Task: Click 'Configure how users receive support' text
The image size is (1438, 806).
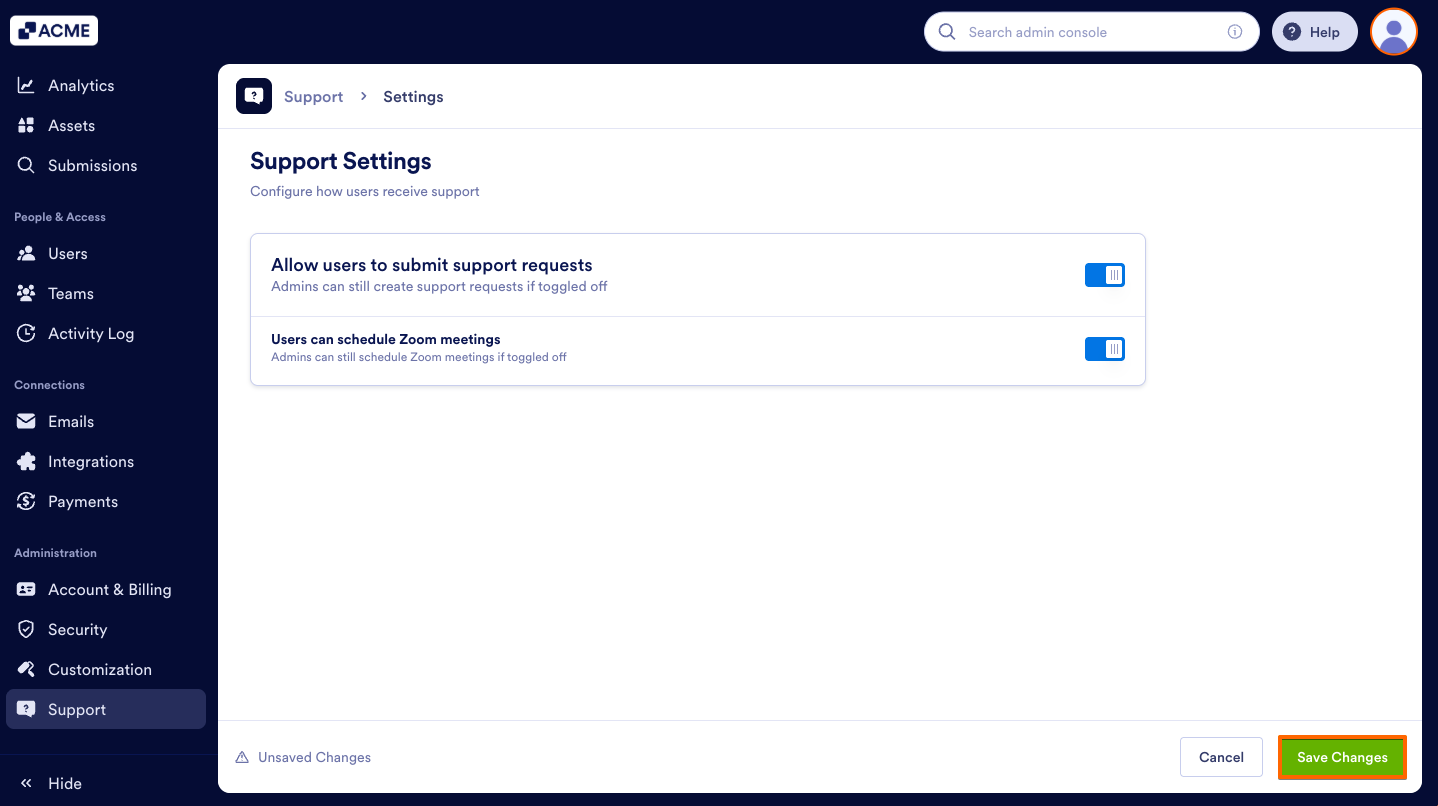Action: click(x=365, y=192)
